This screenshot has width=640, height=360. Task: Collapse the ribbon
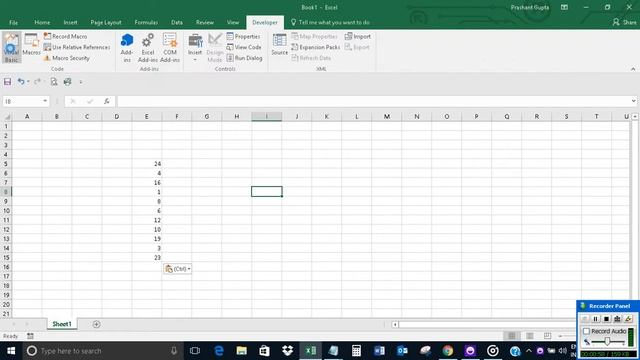tap(633, 69)
